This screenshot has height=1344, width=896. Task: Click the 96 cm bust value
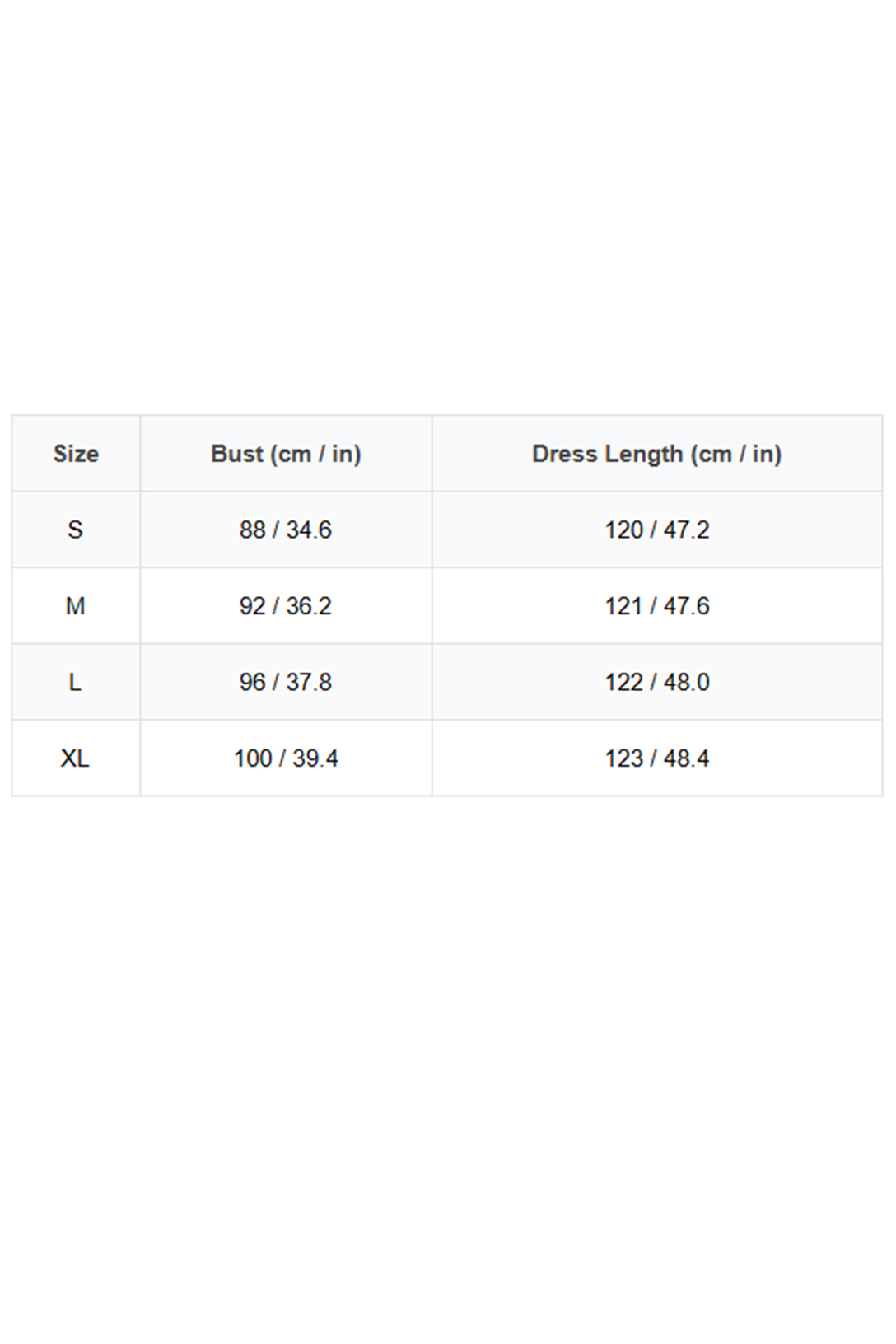252,682
